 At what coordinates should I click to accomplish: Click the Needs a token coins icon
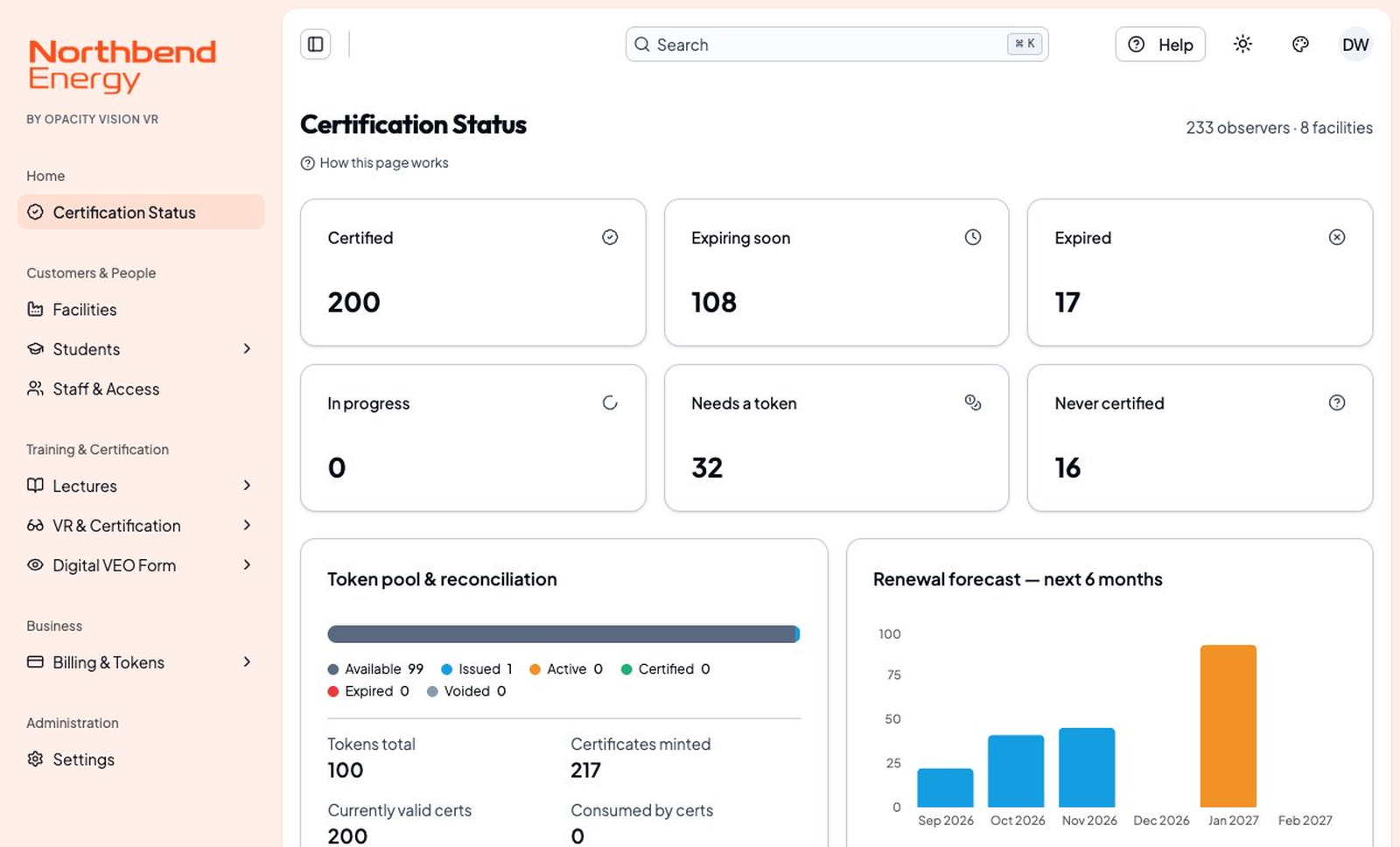coord(973,402)
